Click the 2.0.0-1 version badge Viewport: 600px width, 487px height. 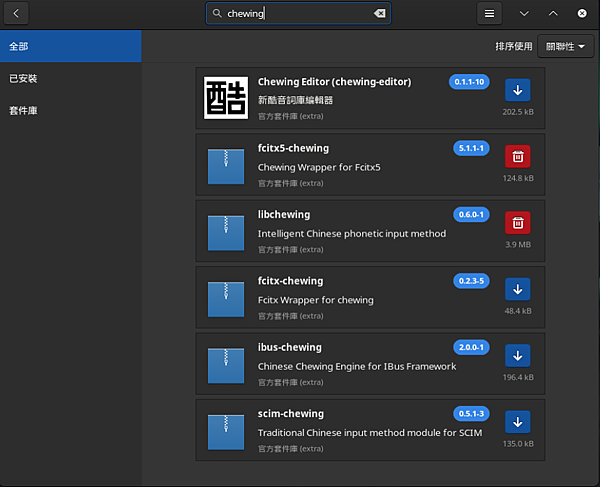pyautogui.click(x=471, y=347)
